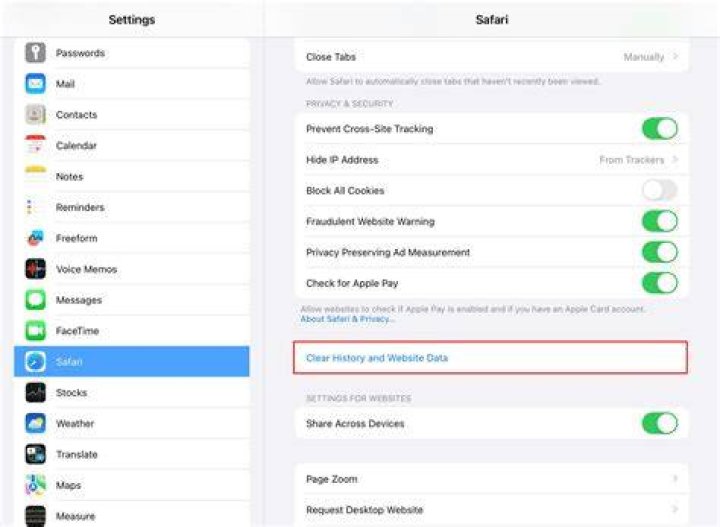The height and width of the screenshot is (527, 720).
Task: Open Weather settings row
Action: coord(132,423)
